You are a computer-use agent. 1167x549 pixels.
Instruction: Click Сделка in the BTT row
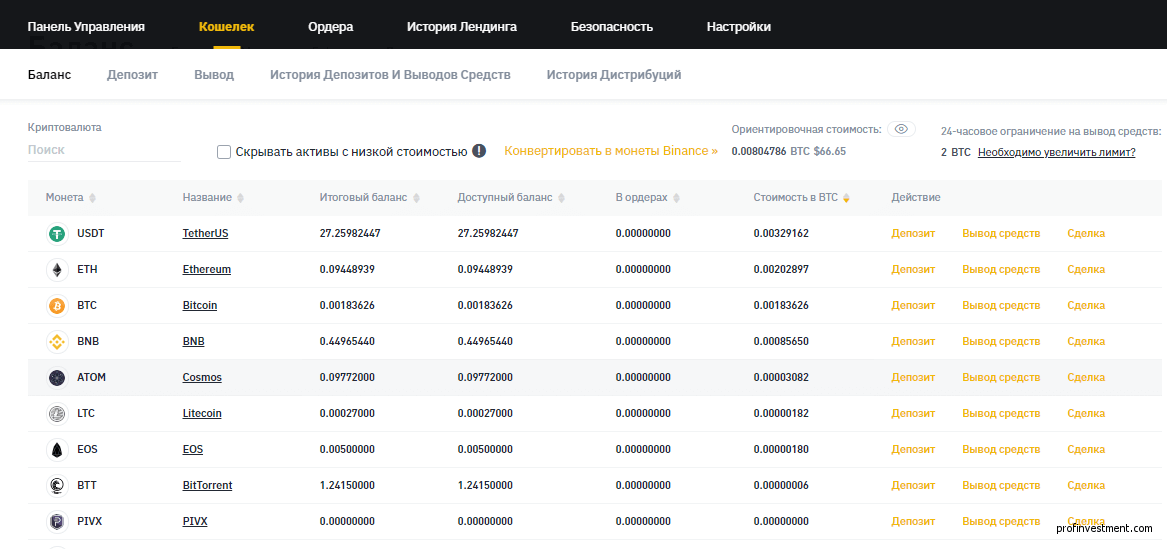click(x=1086, y=485)
